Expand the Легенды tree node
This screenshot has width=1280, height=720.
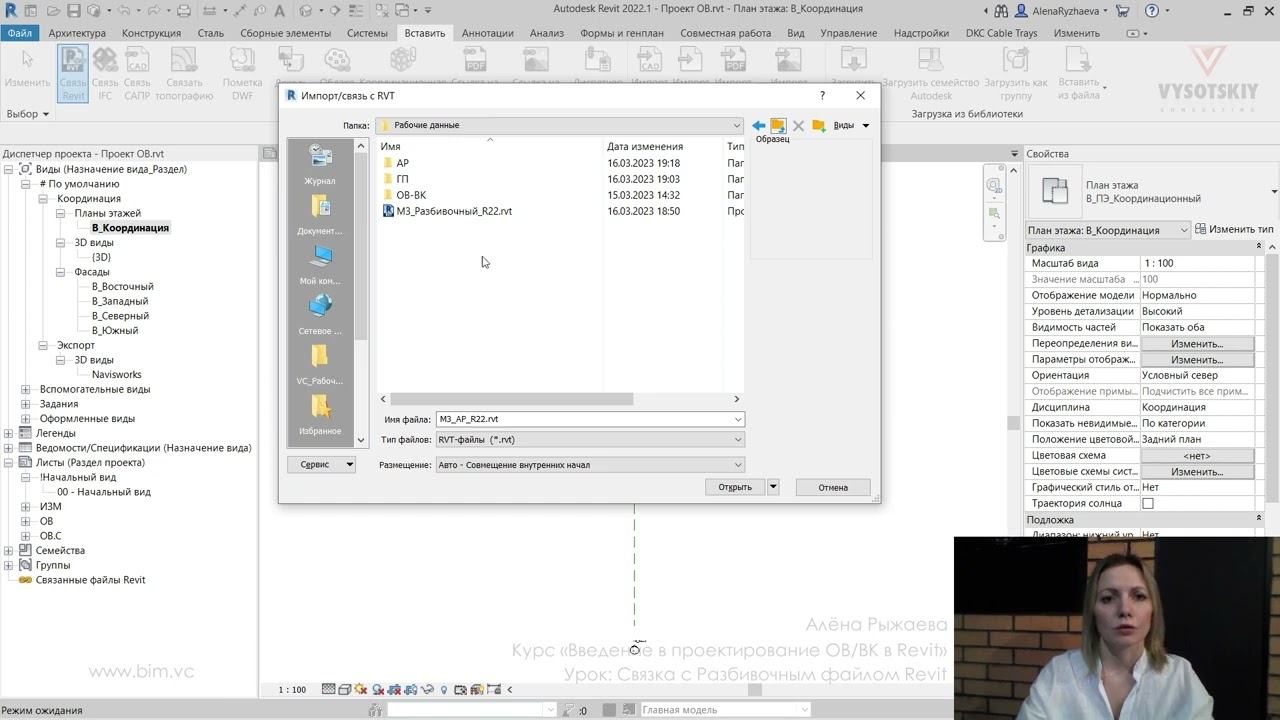9,433
